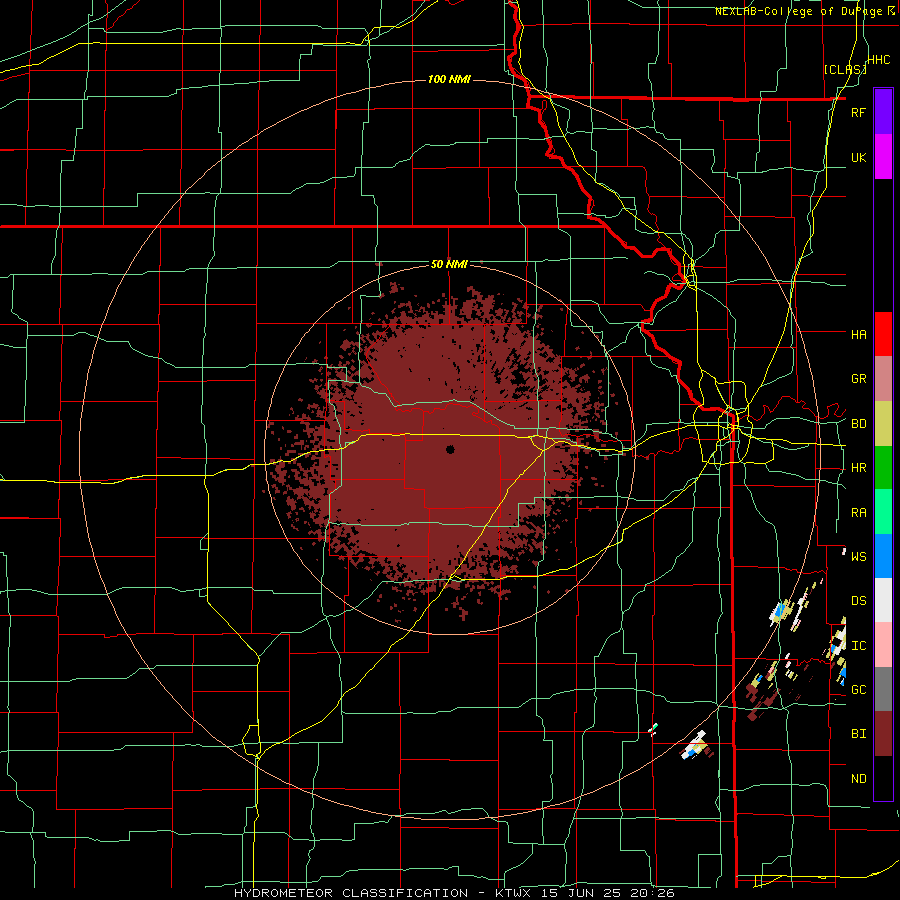
Task: Click the 15 JUN 25 20:26 timestamp
Action: 610,893
